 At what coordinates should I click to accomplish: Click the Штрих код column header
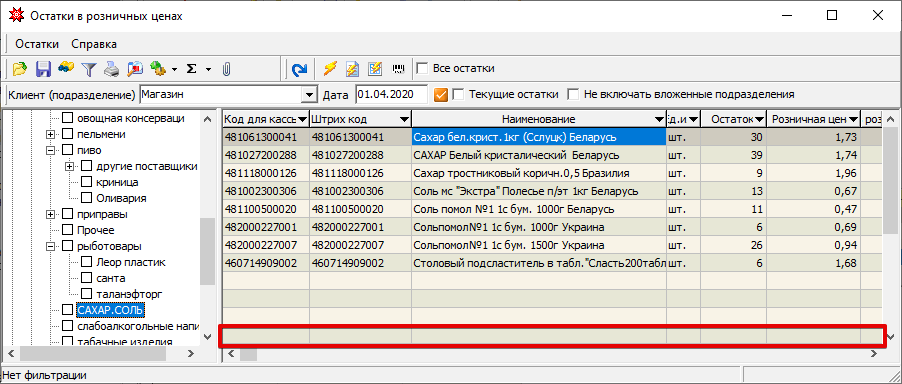(361, 120)
